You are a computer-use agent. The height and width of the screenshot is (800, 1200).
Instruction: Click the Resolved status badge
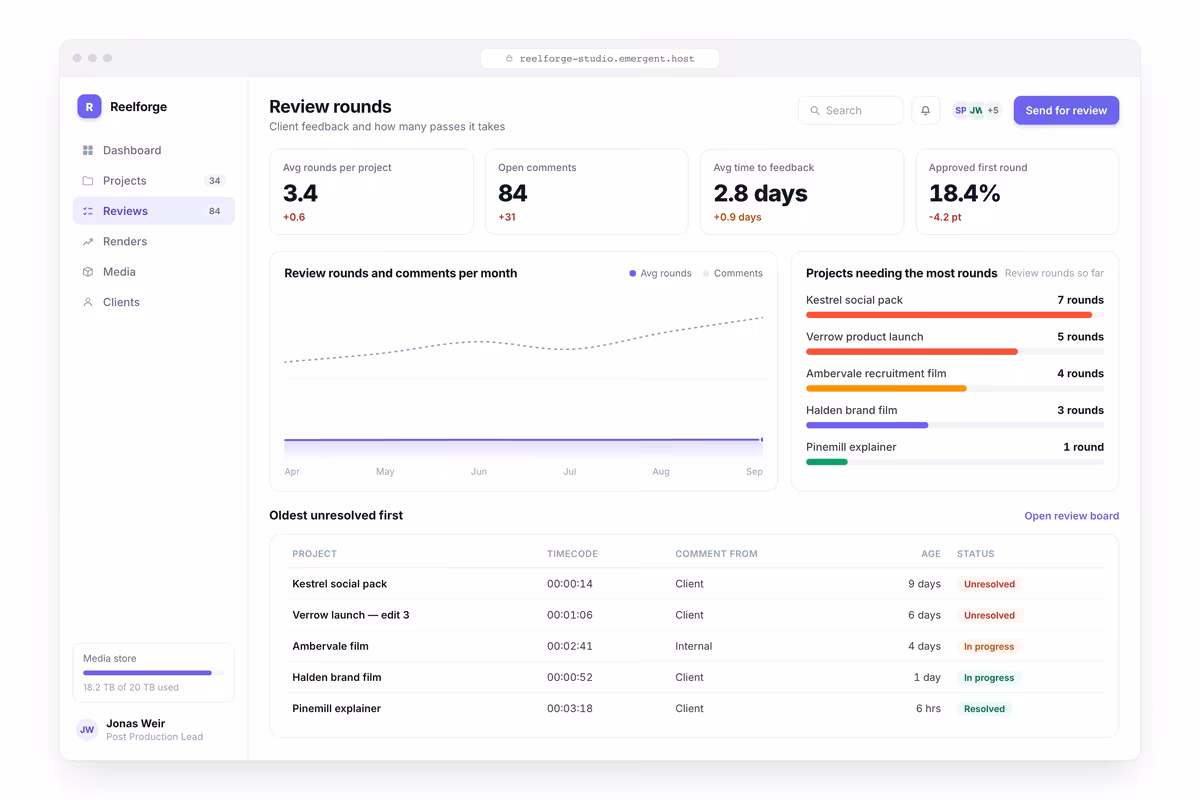click(984, 708)
